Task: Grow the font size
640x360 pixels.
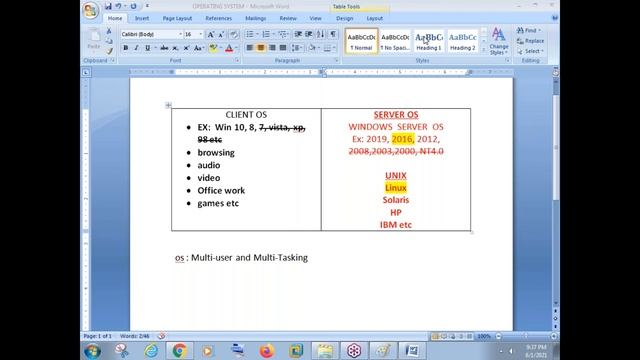Action: (211, 34)
